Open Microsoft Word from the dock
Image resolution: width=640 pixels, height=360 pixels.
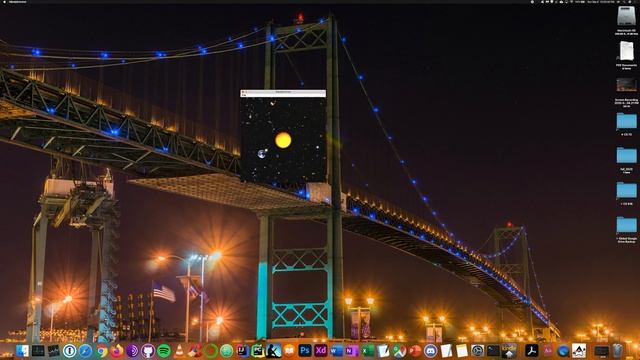336,351
